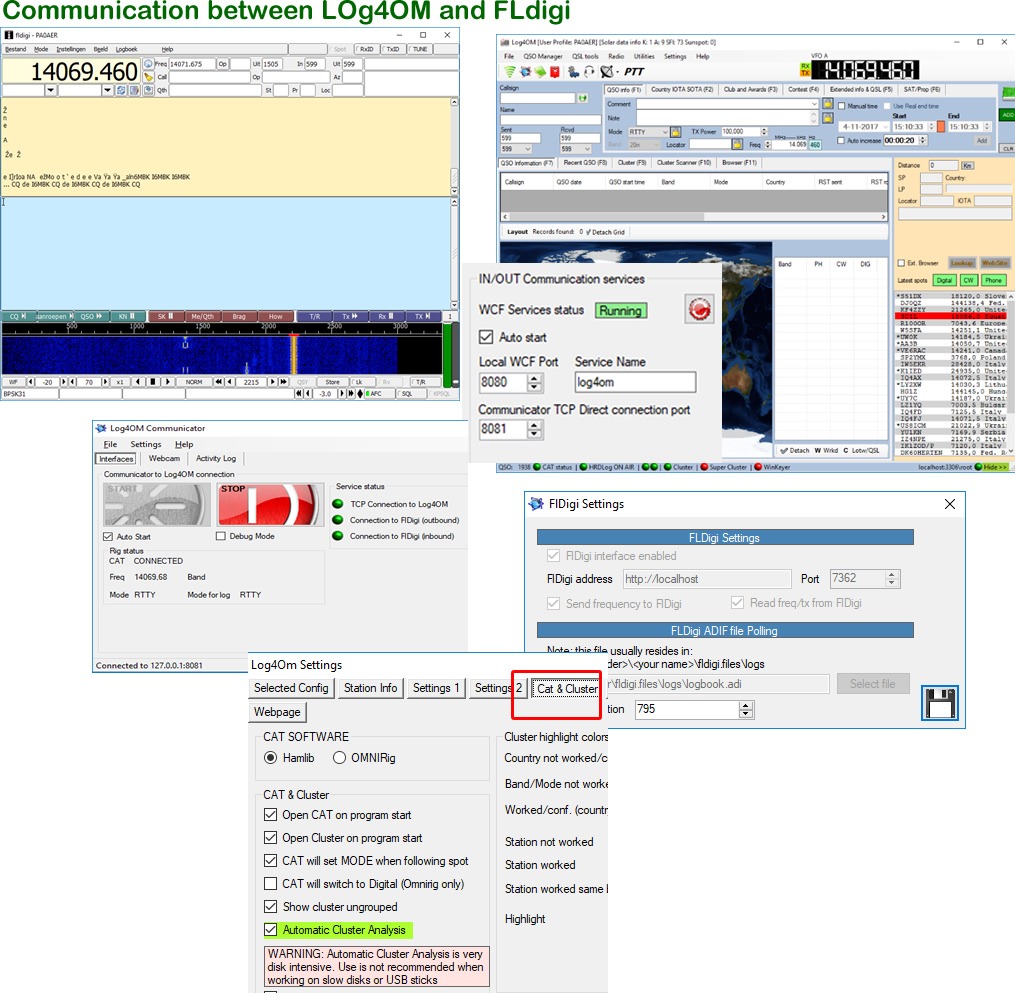Adjust the 795 polling value spinner

(x=746, y=709)
